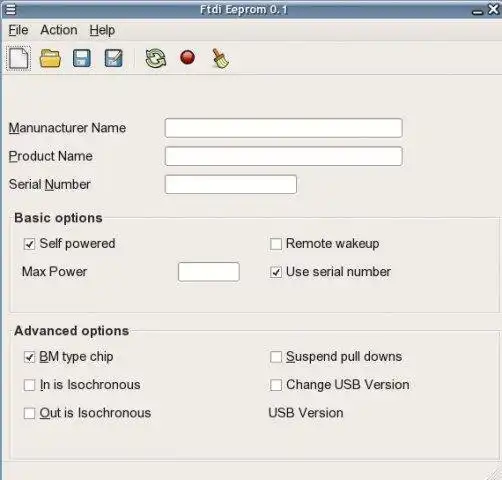Save using the floppy disk icon
Viewport: 502px width, 480px height.
pyautogui.click(x=82, y=58)
